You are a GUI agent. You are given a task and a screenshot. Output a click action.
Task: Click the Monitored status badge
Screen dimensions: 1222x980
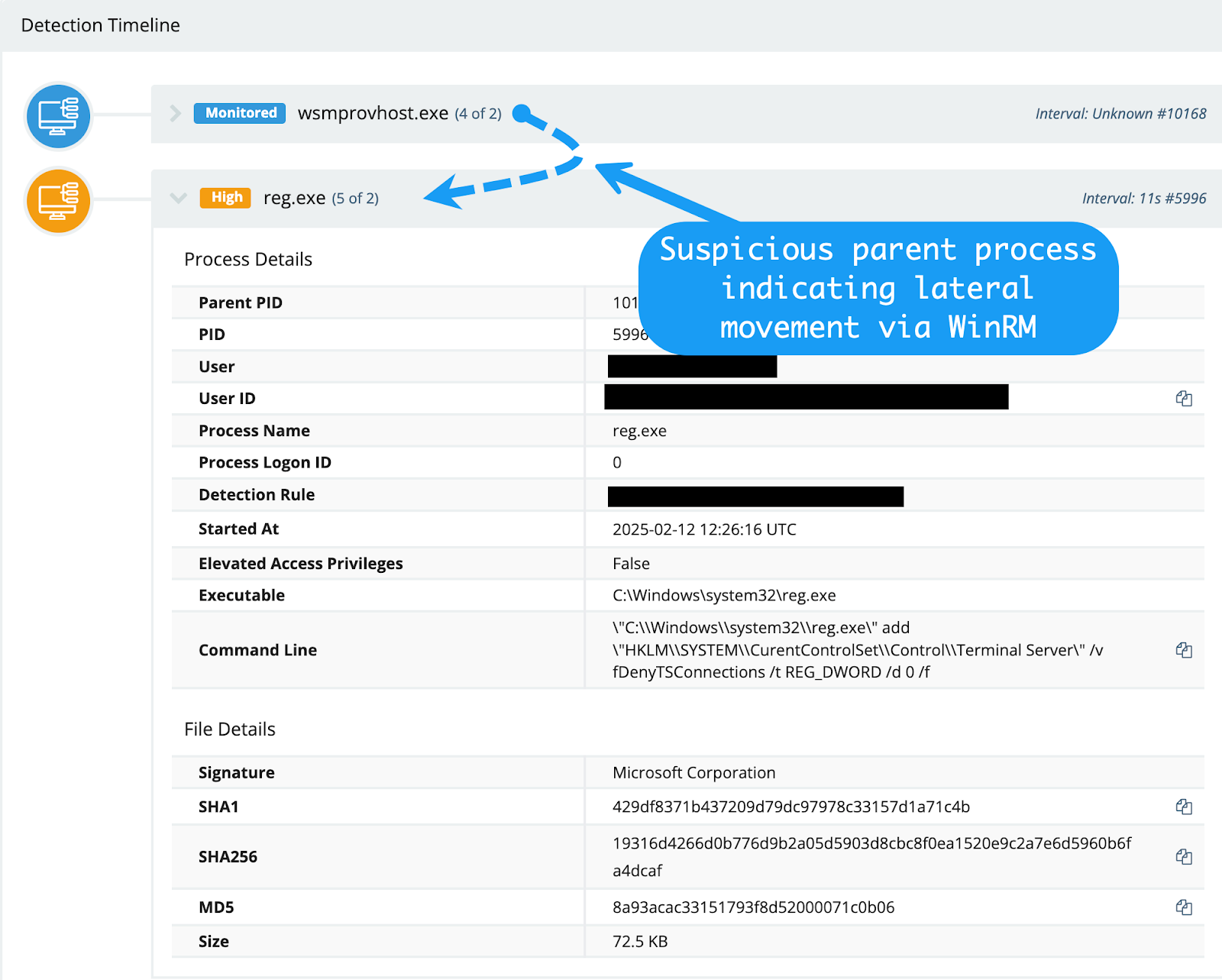pos(238,112)
